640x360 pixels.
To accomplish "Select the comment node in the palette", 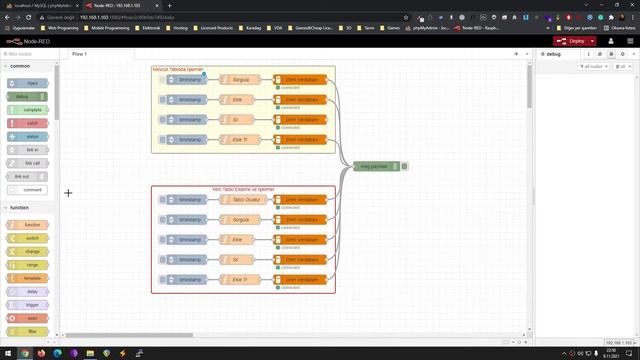I will click(27, 190).
